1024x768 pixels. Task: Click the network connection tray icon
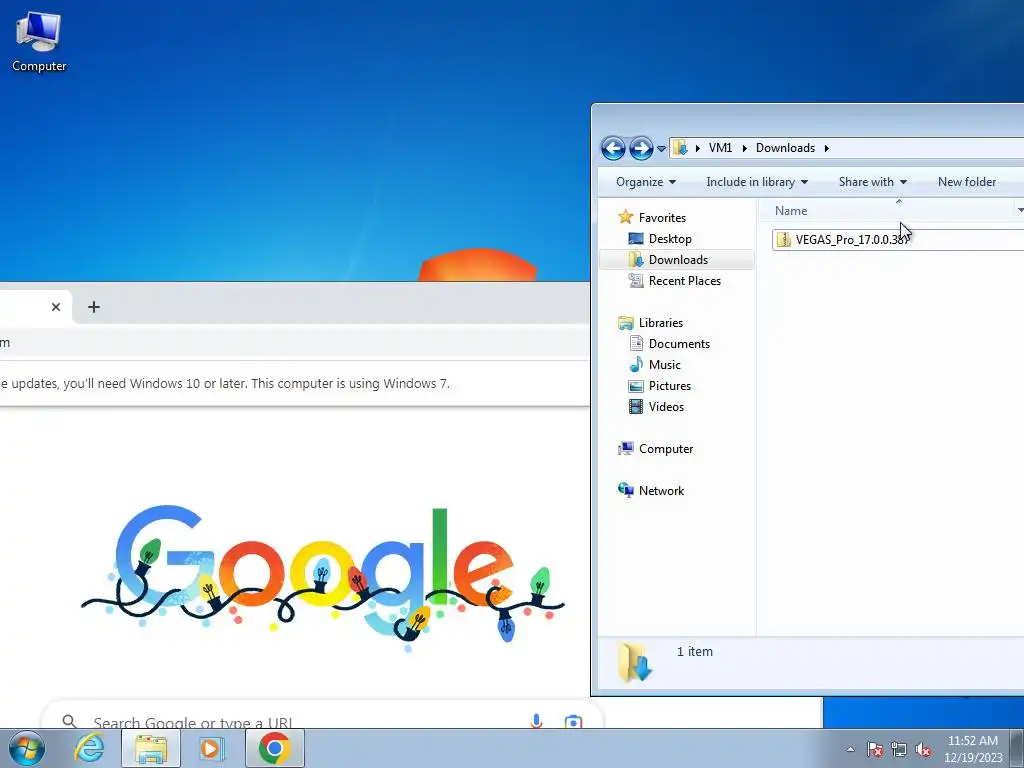899,749
